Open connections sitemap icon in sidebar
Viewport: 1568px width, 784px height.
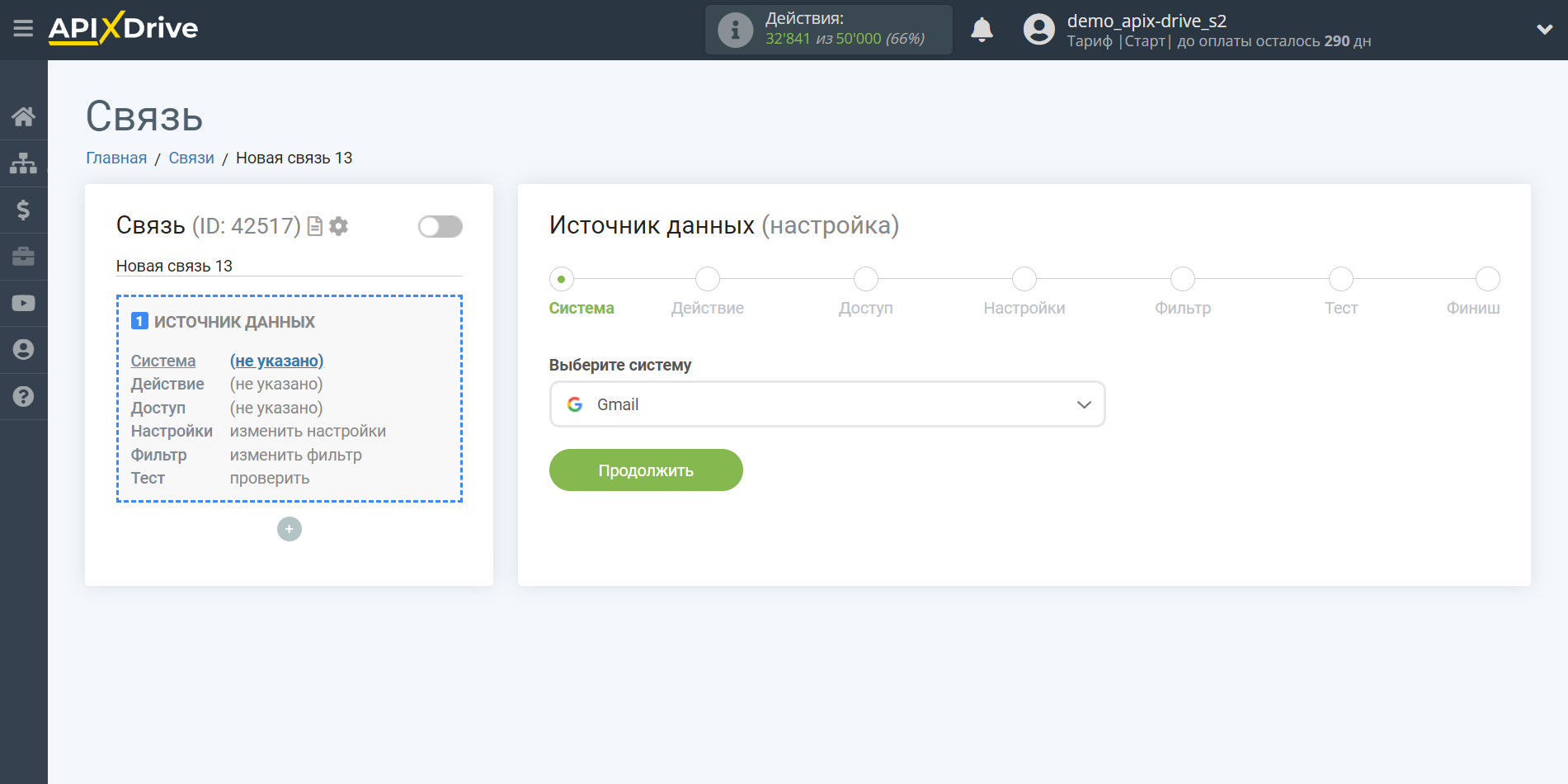point(23,163)
